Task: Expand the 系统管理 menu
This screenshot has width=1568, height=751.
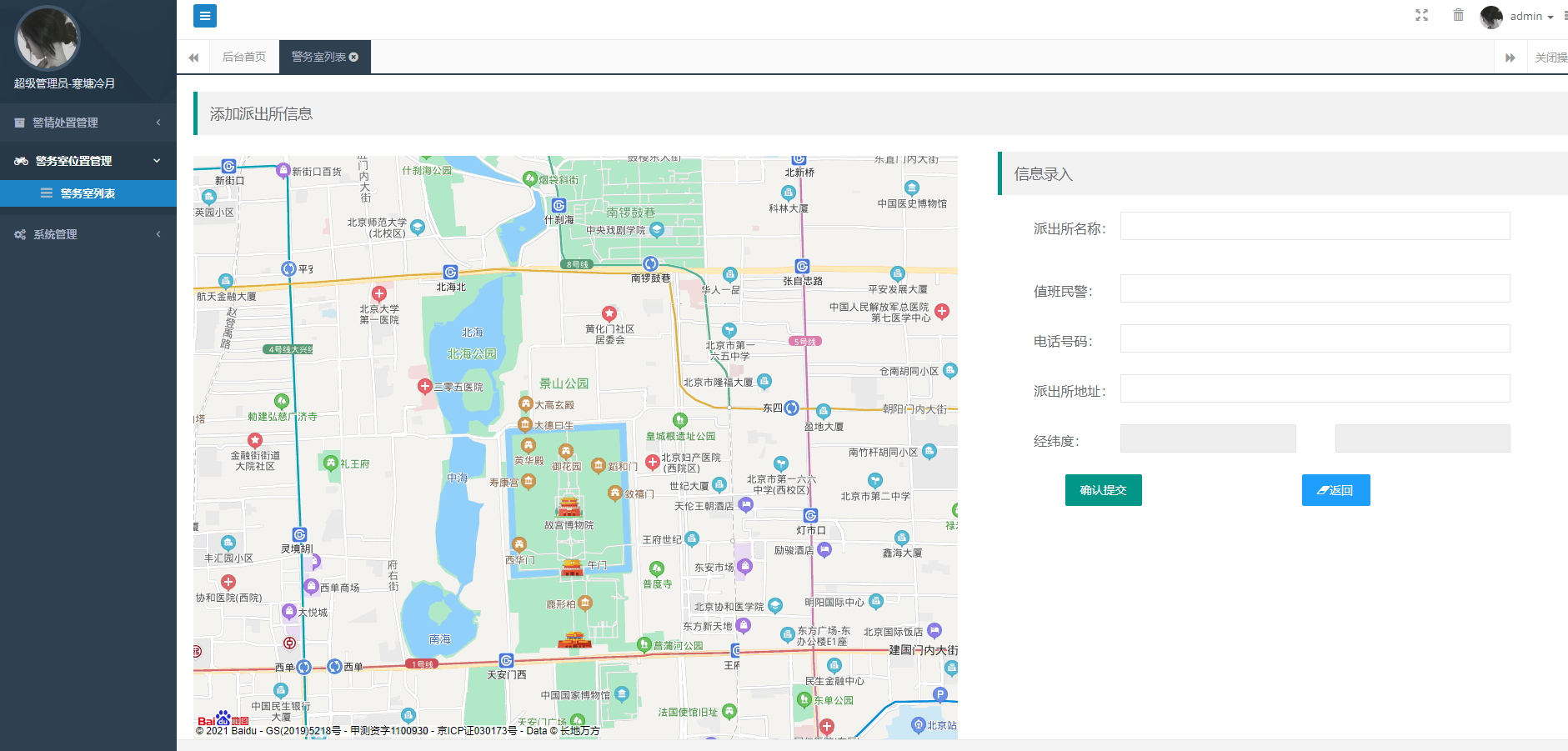Action: [88, 234]
